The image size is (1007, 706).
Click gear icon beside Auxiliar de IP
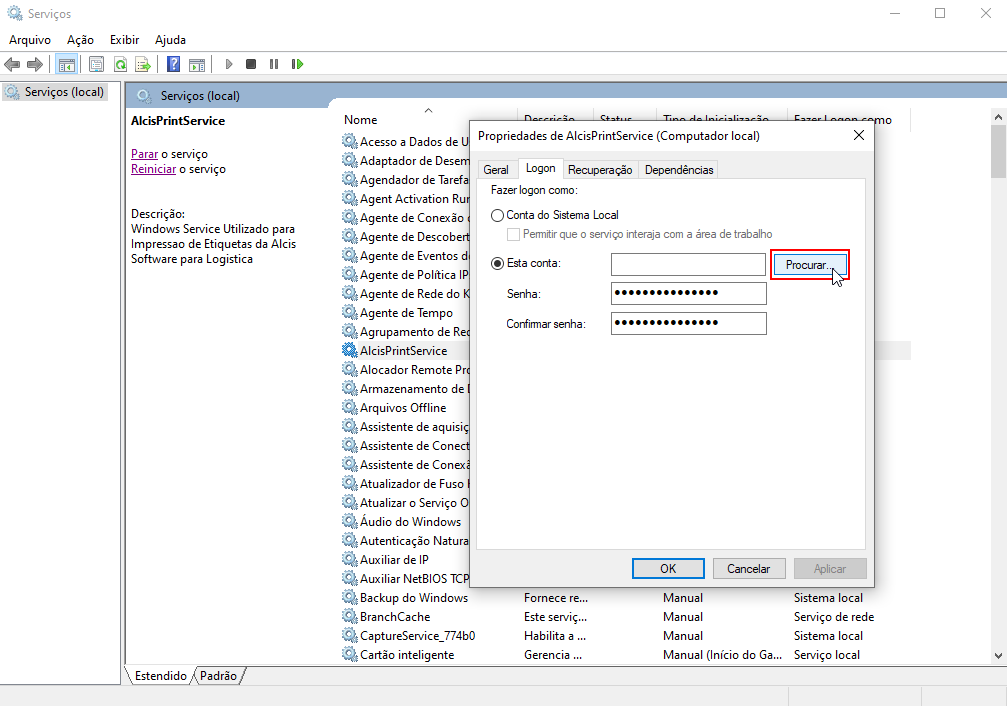[x=349, y=559]
